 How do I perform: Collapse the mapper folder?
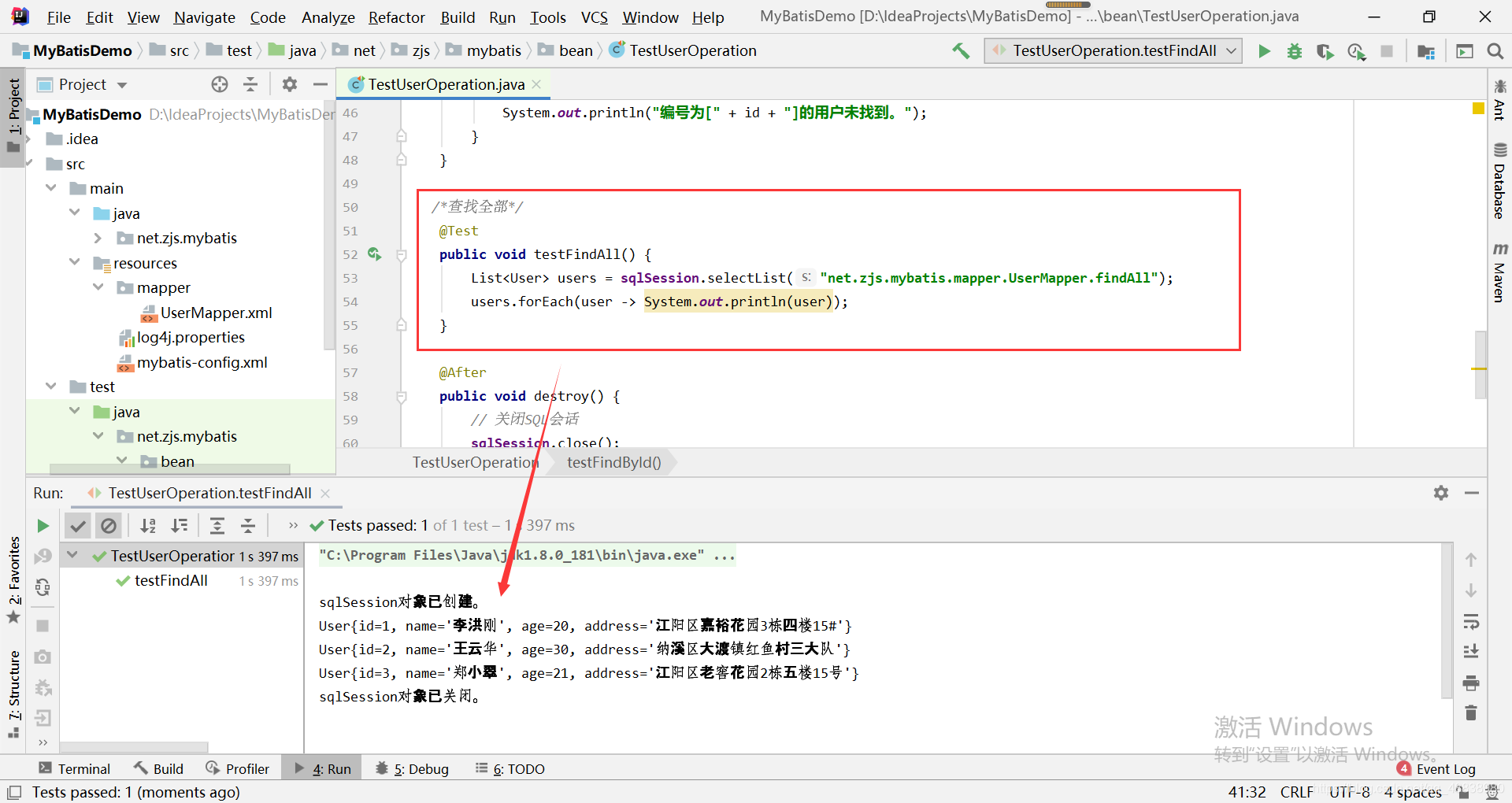coord(98,287)
